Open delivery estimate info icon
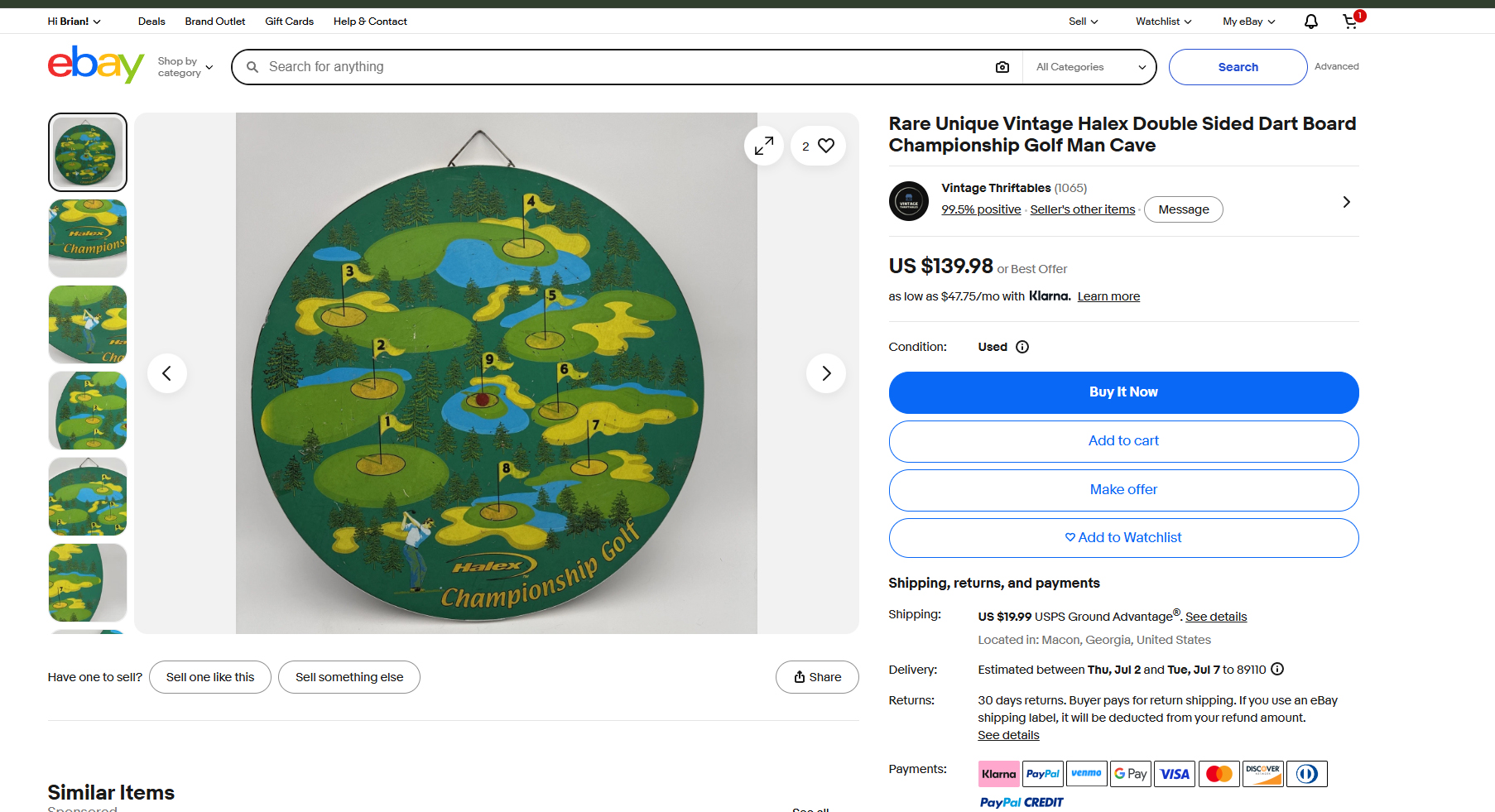This screenshot has height=812, width=1495. 1277,669
